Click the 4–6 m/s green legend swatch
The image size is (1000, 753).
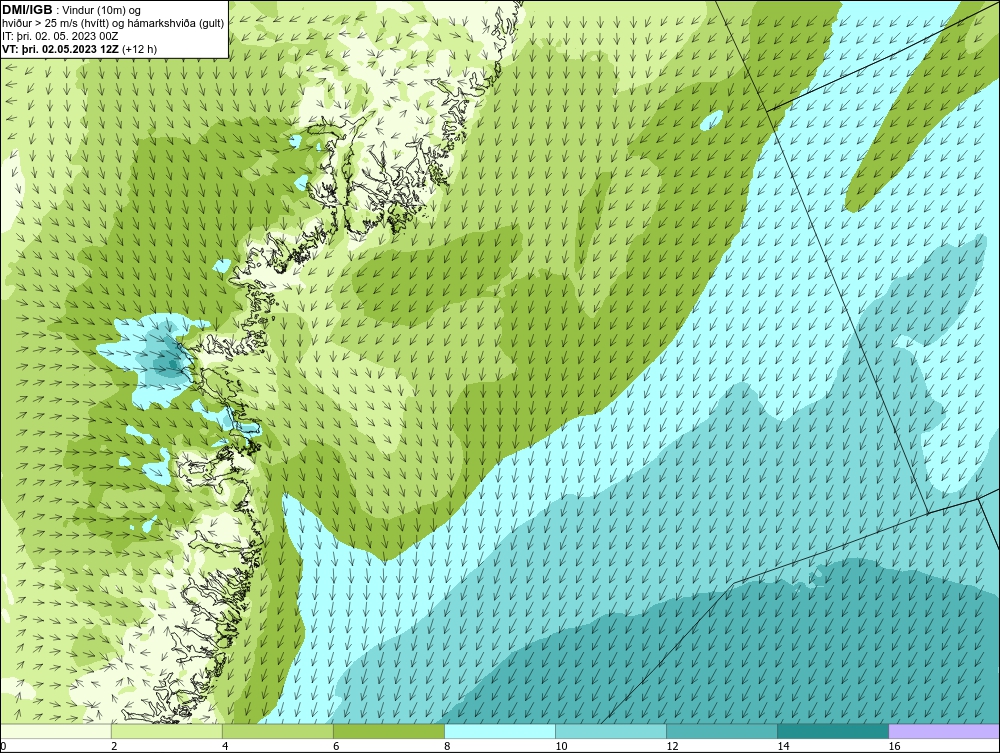coord(277,731)
